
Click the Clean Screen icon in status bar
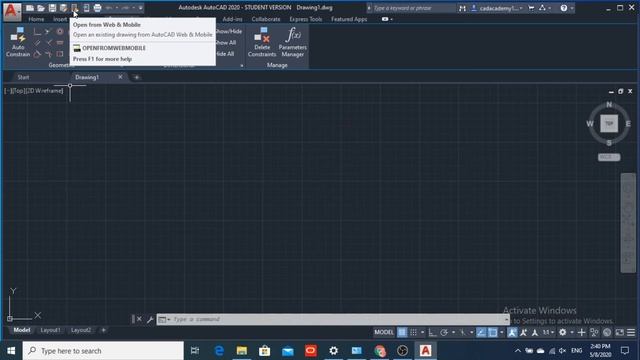point(620,332)
